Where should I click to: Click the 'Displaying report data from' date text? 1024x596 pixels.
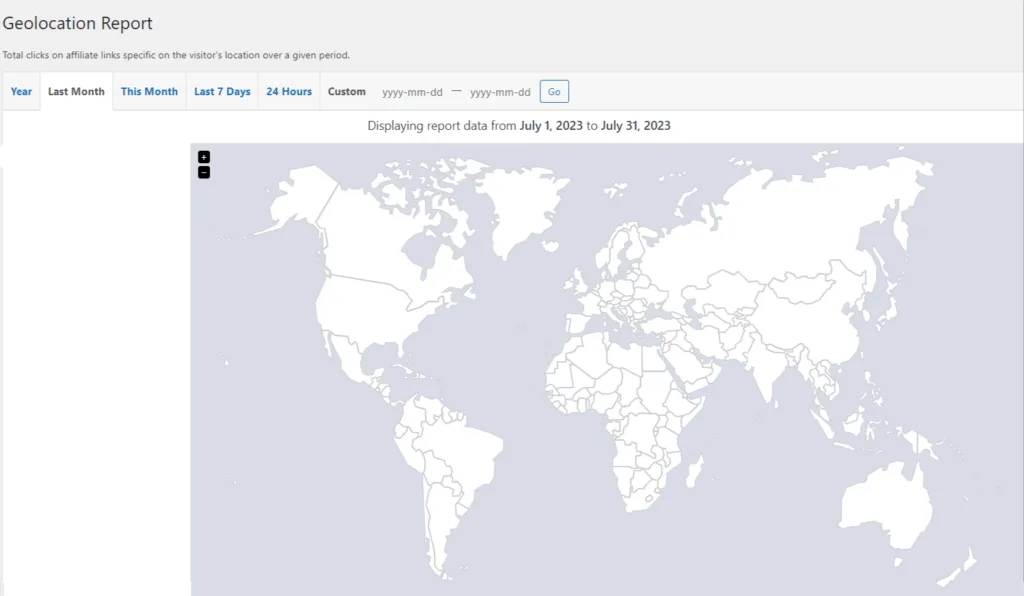coord(519,125)
